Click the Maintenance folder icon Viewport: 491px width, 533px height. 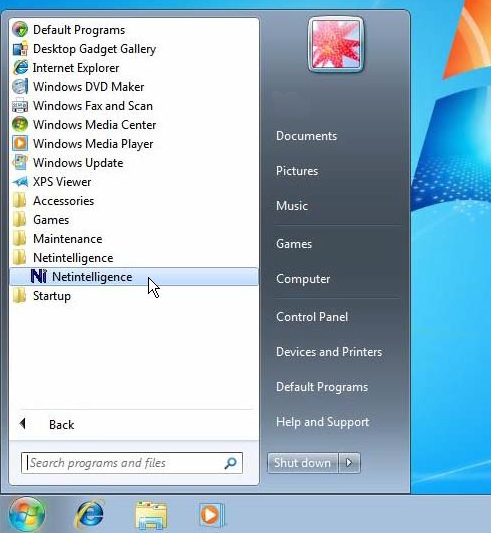[19, 239]
